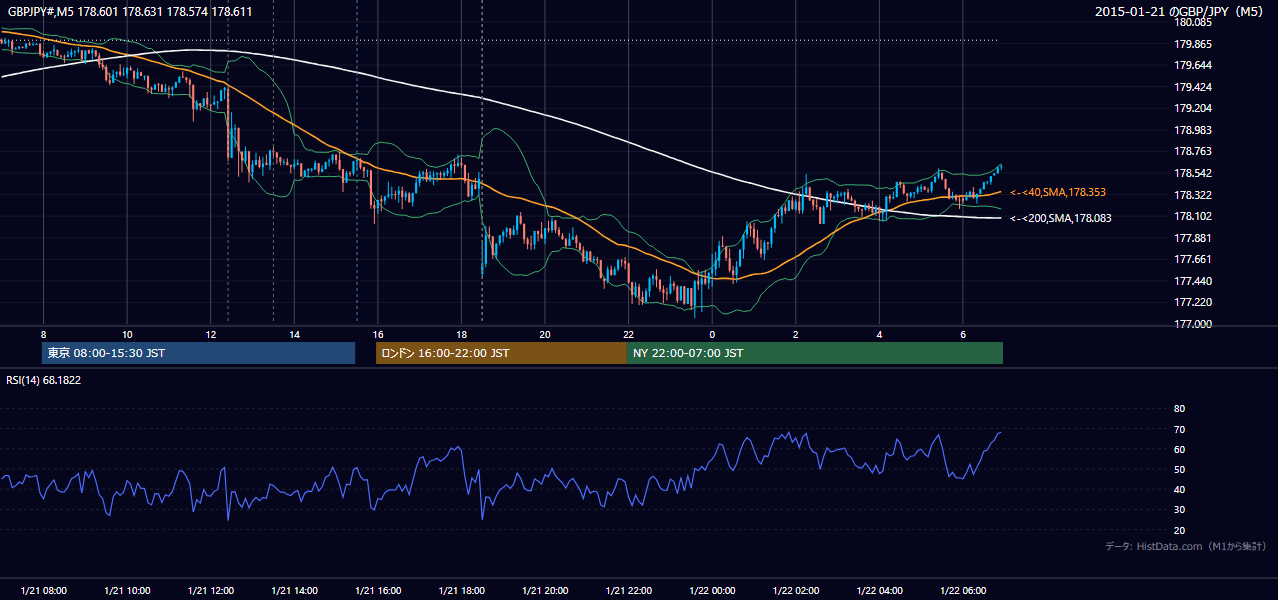Click the hour tick 22 under price chart
This screenshot has height=600, width=1278.
pyautogui.click(x=628, y=334)
